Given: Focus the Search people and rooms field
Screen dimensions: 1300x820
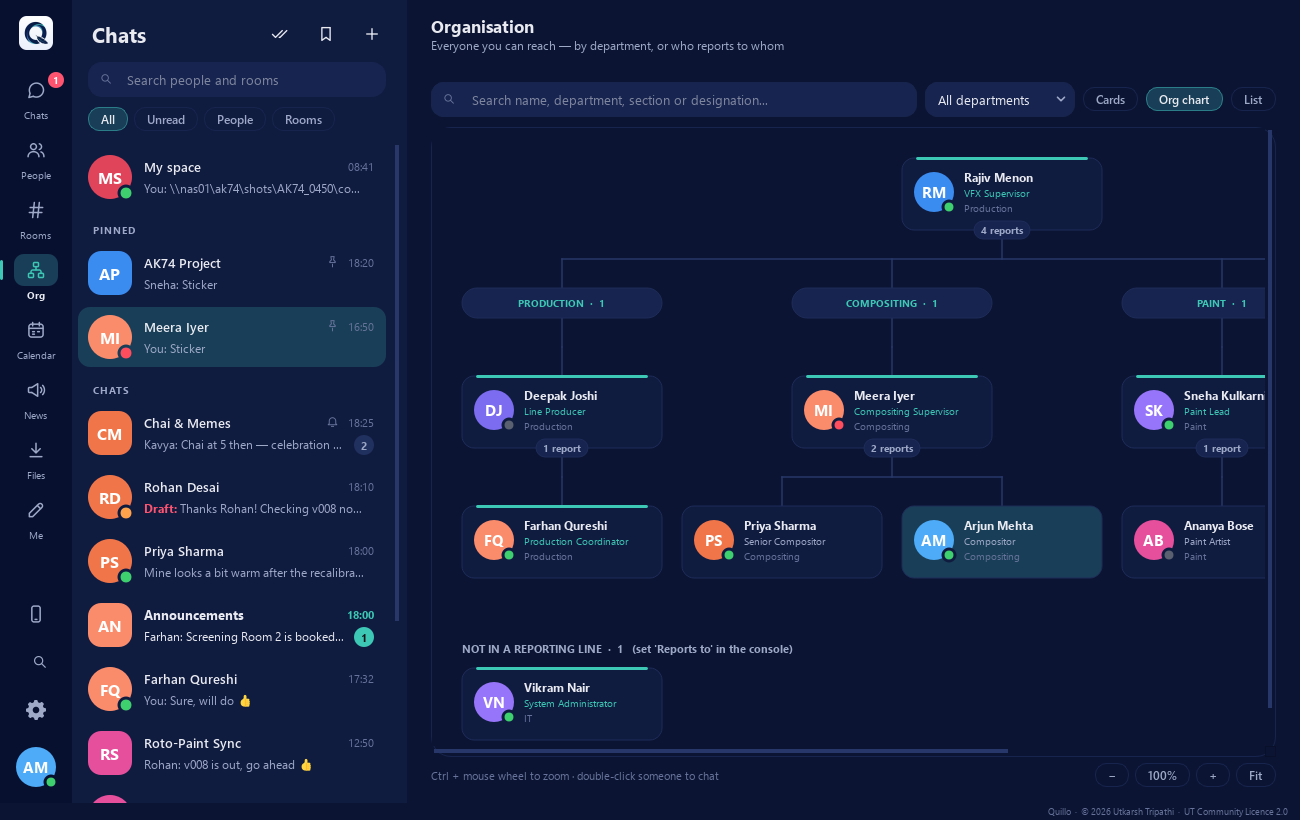Looking at the screenshot, I should pyautogui.click(x=237, y=80).
